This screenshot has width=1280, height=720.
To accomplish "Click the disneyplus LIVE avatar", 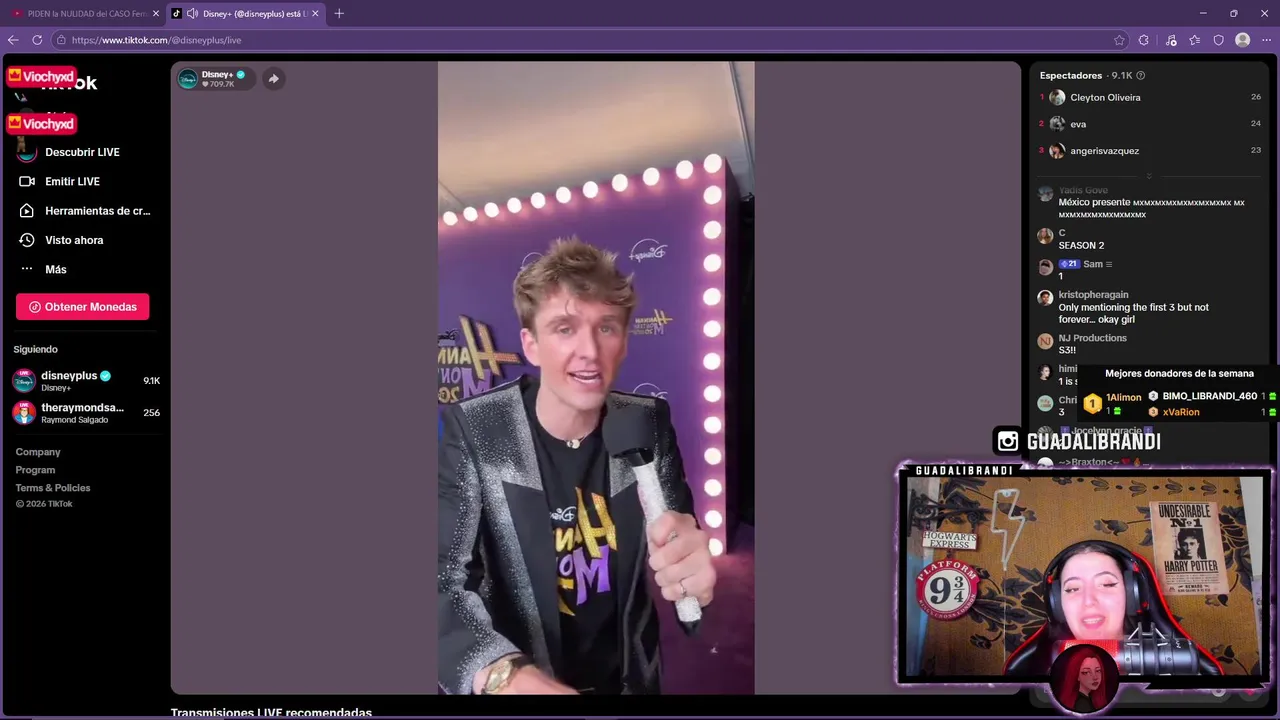I will coord(24,381).
